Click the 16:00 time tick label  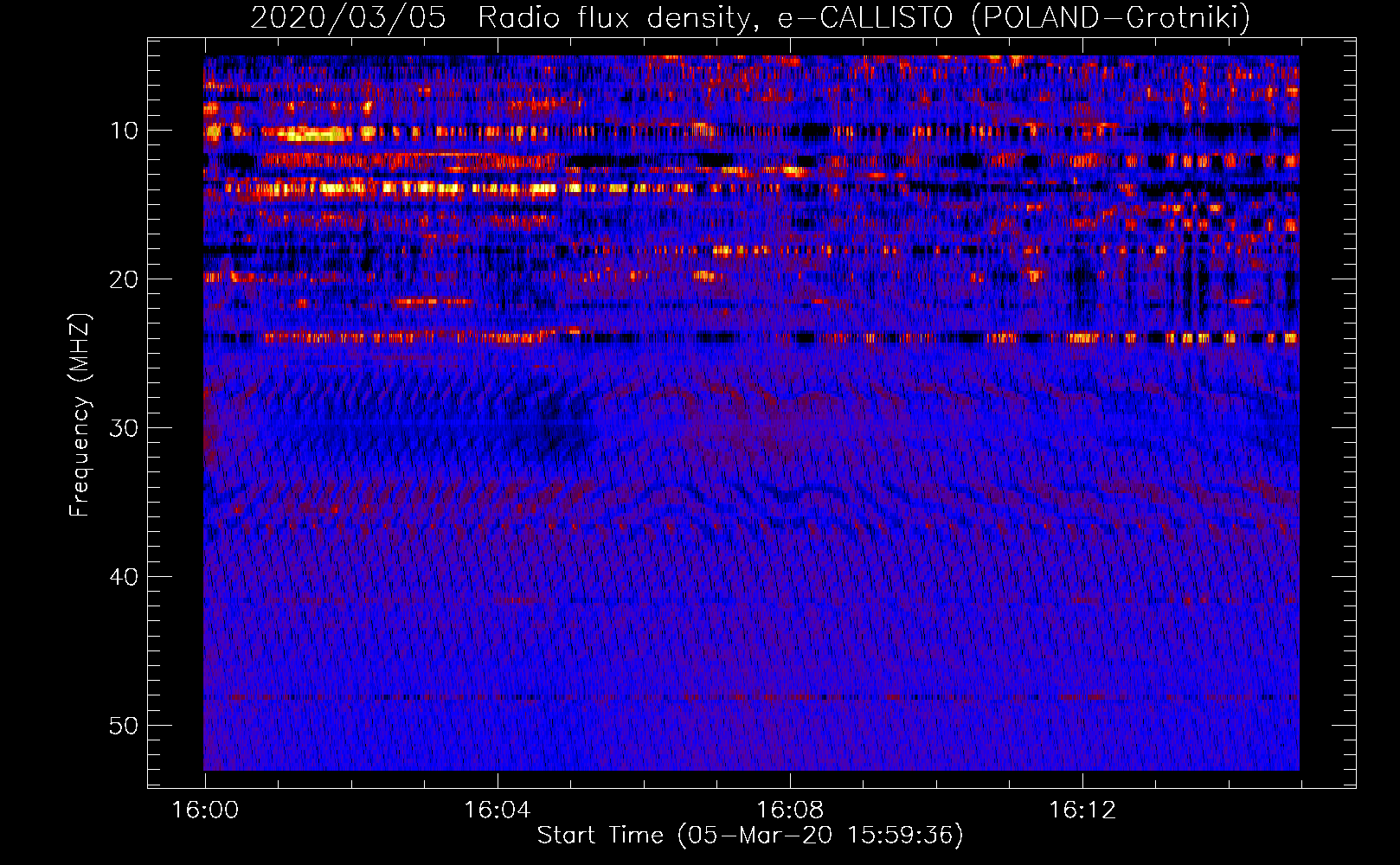(205, 811)
